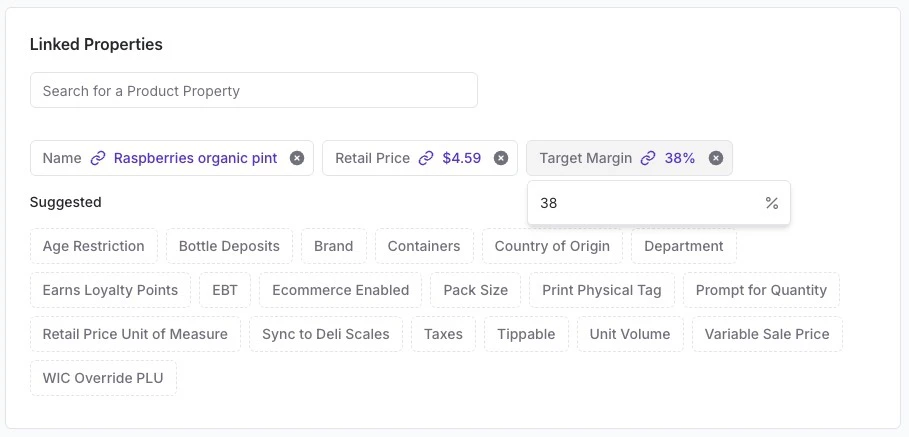Image resolution: width=909 pixels, height=437 pixels.
Task: Open Raspberries organic pint linked value
Action: point(196,158)
